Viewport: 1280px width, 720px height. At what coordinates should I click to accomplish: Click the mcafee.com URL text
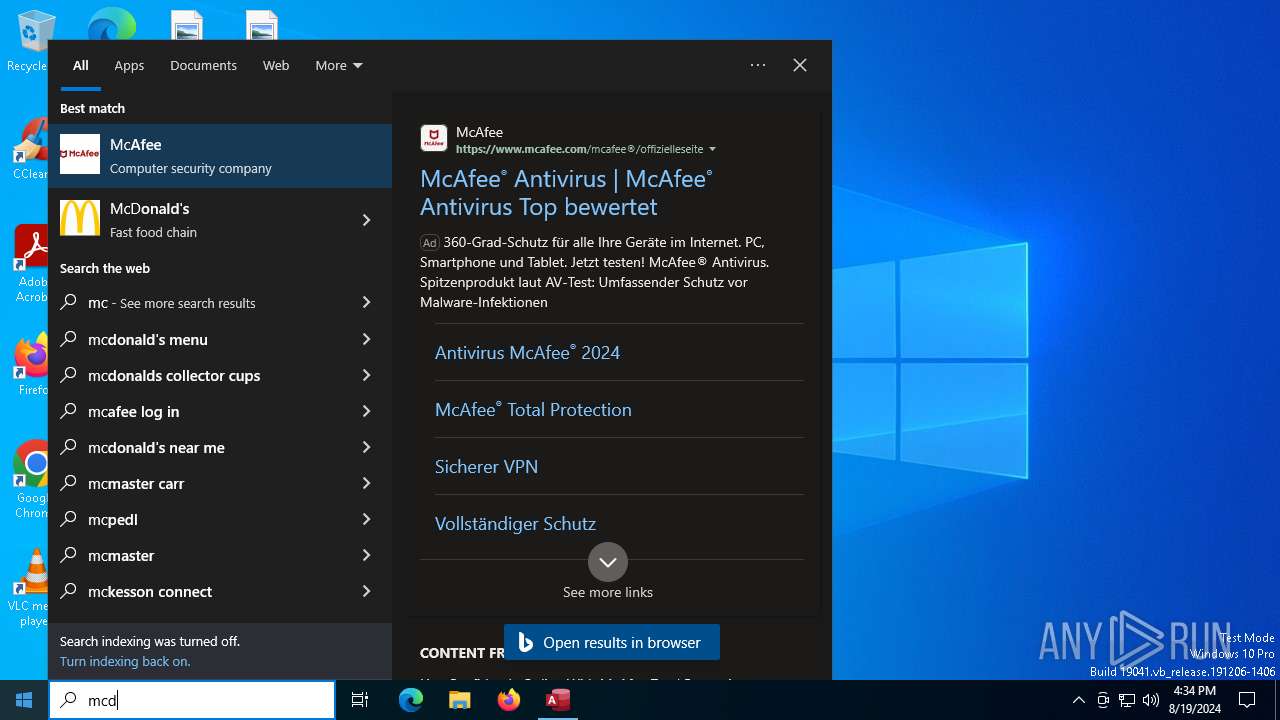(579, 149)
